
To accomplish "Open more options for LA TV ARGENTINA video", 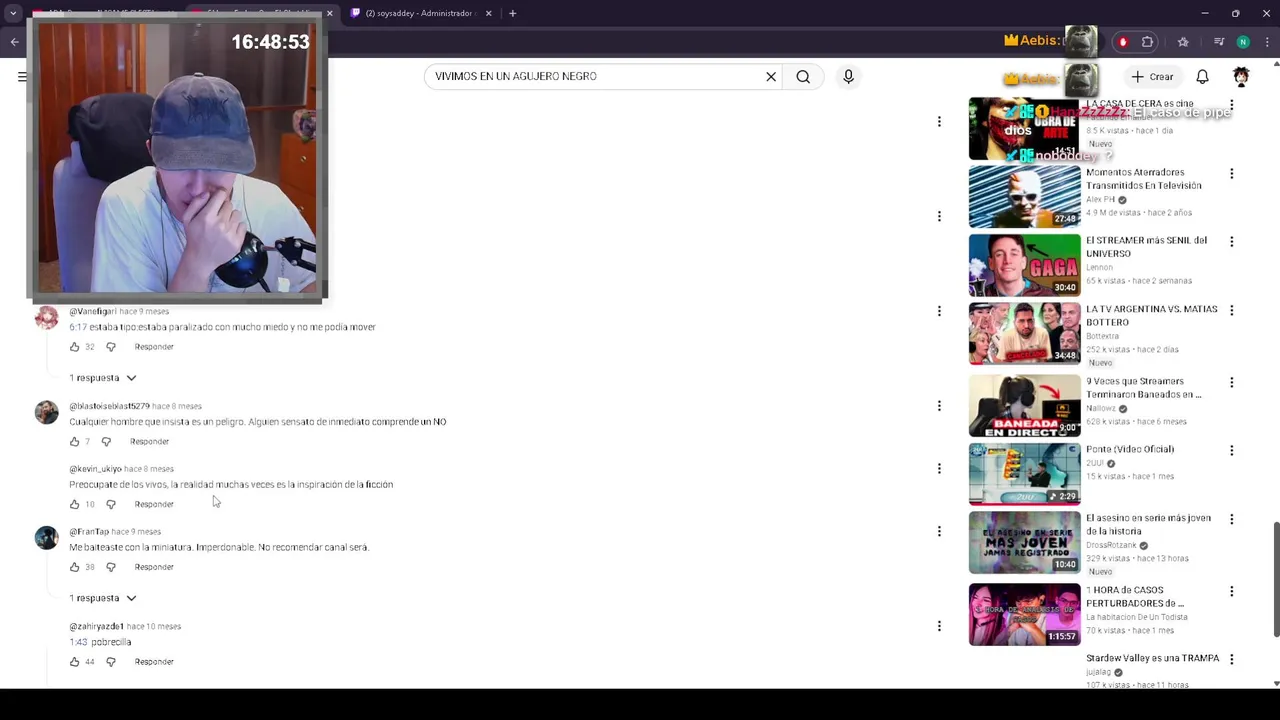I will point(1231,310).
